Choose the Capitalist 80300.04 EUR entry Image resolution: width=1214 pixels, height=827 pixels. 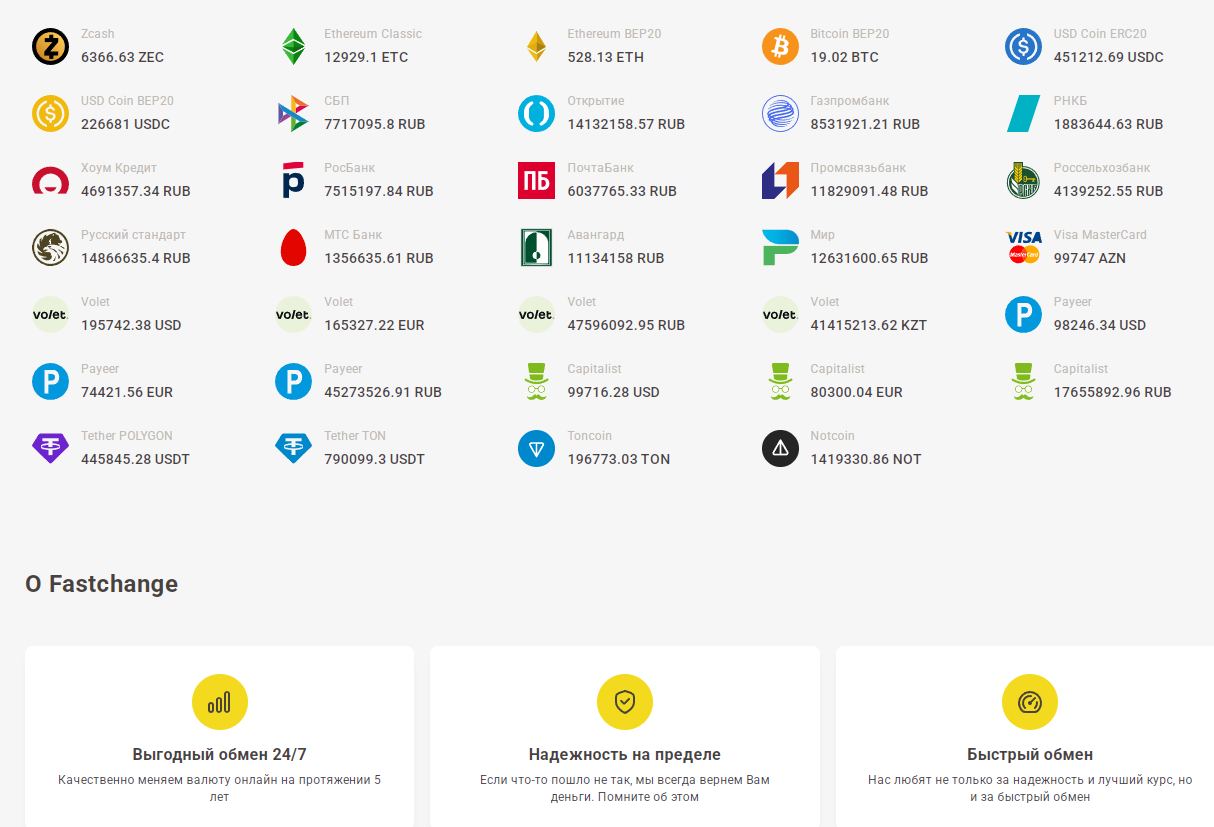point(833,381)
